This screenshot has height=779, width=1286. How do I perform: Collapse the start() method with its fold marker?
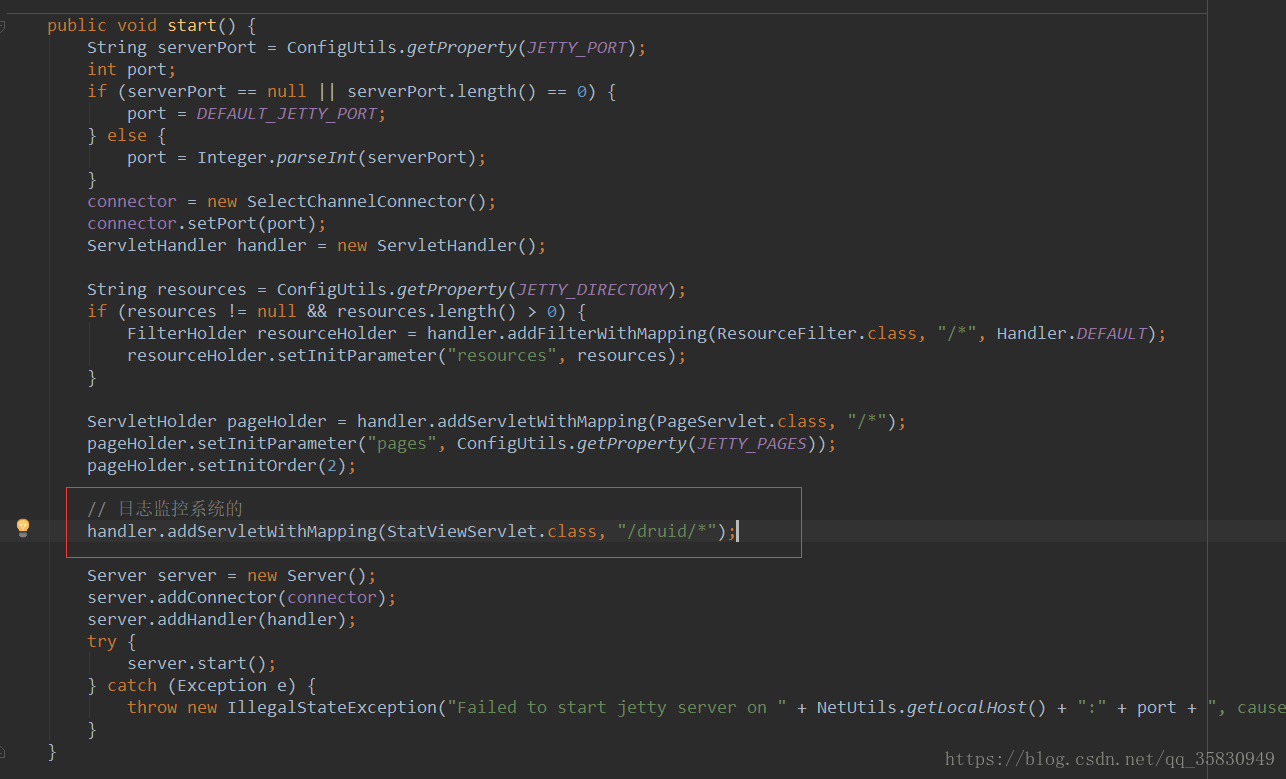click(2, 26)
